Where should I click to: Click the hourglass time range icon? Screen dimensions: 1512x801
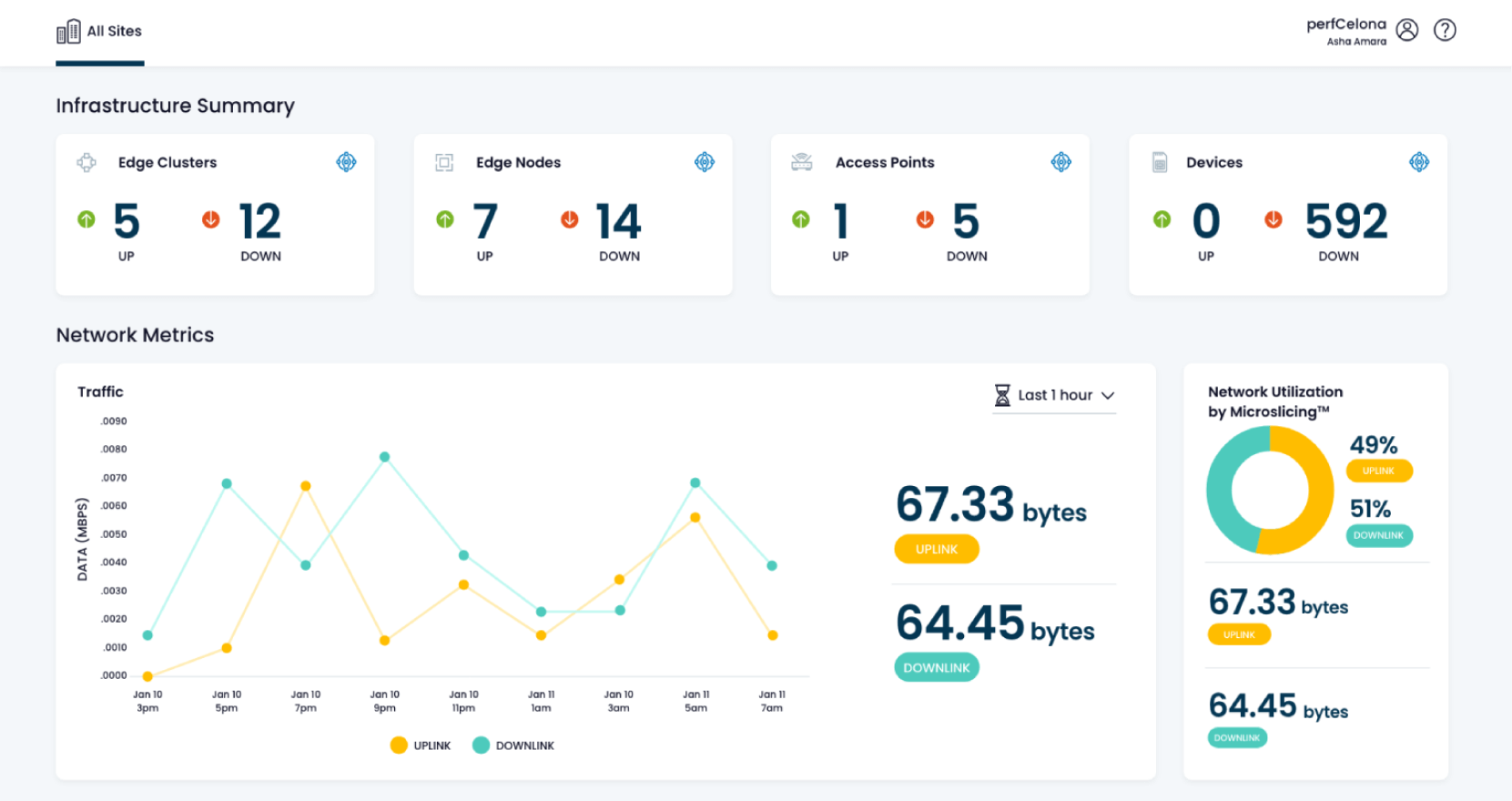1002,395
